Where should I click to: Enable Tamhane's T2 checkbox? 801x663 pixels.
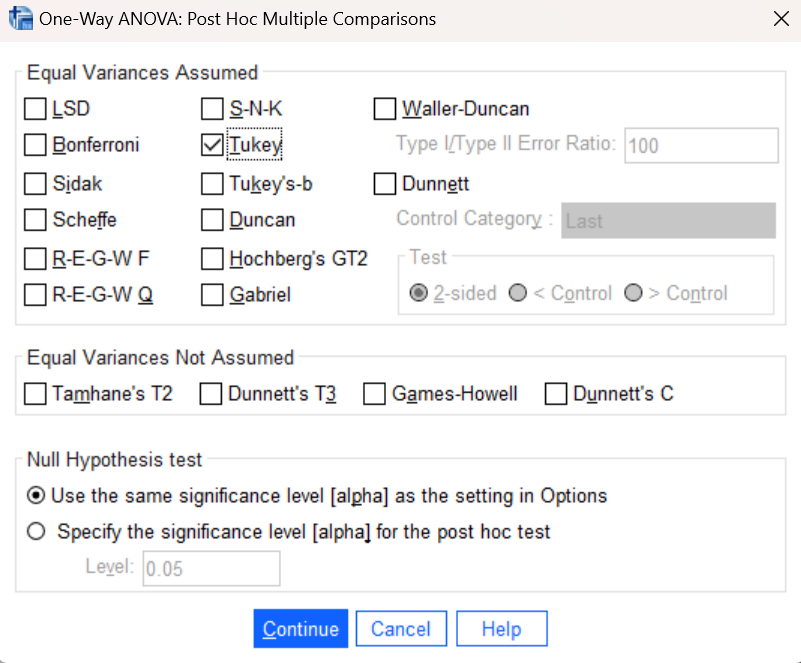point(35,394)
